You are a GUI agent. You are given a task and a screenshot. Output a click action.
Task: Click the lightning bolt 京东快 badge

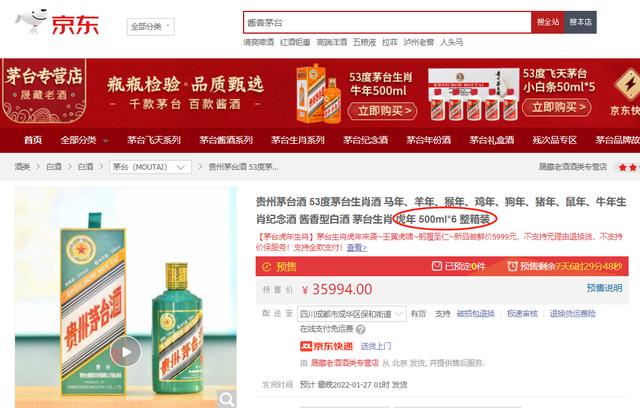pyautogui.click(x=627, y=92)
